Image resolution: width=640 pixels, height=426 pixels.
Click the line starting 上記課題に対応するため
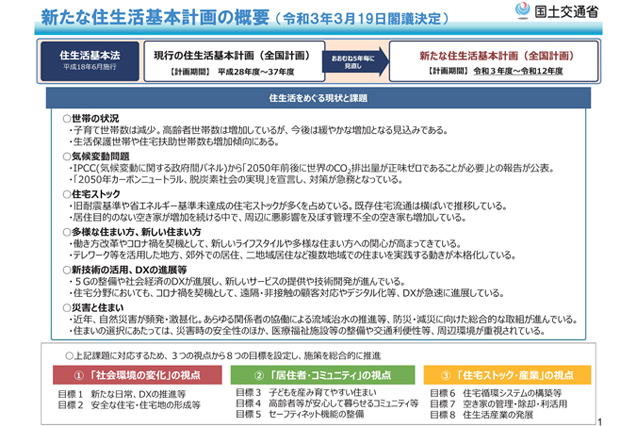(x=223, y=356)
